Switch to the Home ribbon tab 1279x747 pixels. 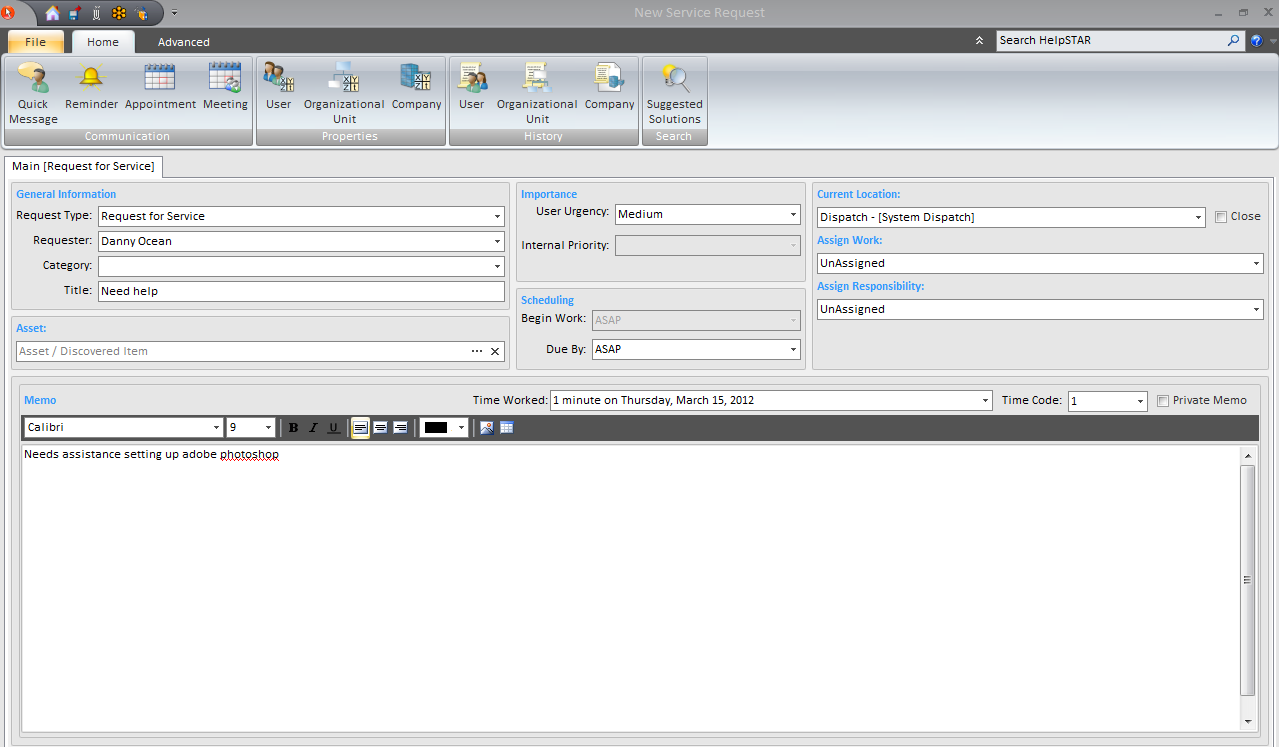tap(103, 42)
